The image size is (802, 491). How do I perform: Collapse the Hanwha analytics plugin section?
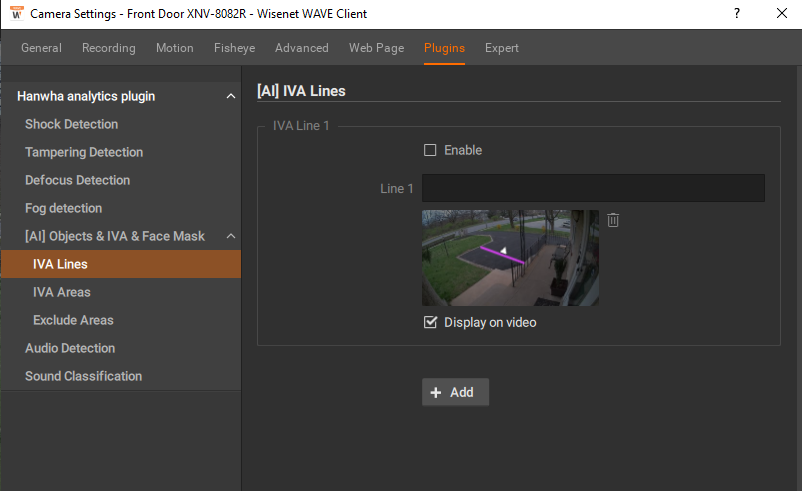[231, 96]
